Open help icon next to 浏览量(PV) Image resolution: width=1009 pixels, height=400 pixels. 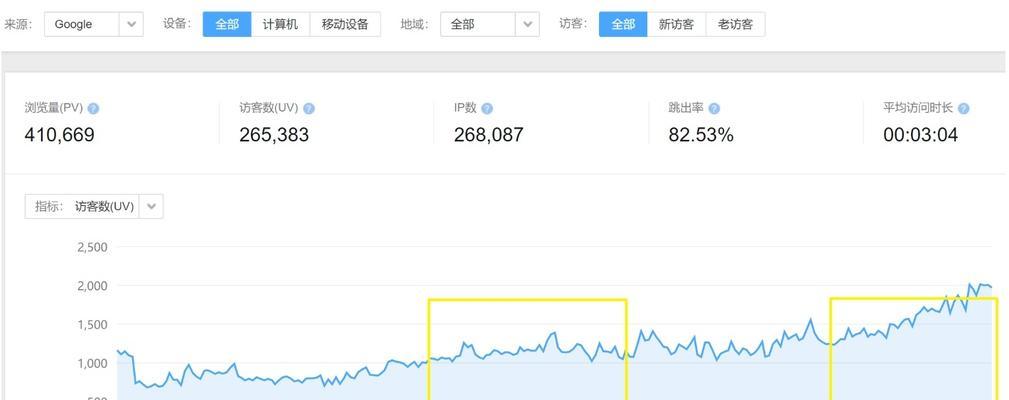93,109
